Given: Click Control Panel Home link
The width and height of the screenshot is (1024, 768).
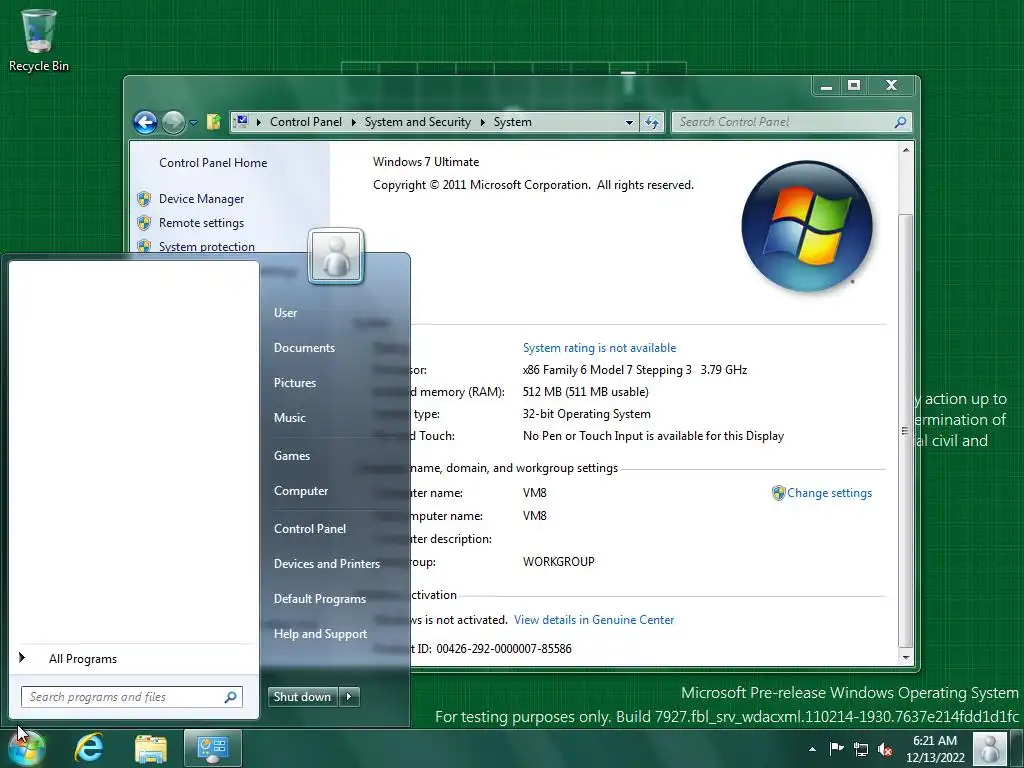Looking at the screenshot, I should [213, 163].
